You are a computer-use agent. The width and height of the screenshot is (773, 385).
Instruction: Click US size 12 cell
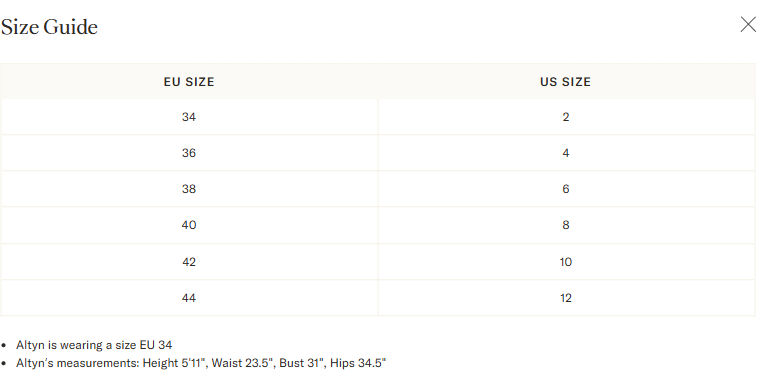click(x=566, y=298)
